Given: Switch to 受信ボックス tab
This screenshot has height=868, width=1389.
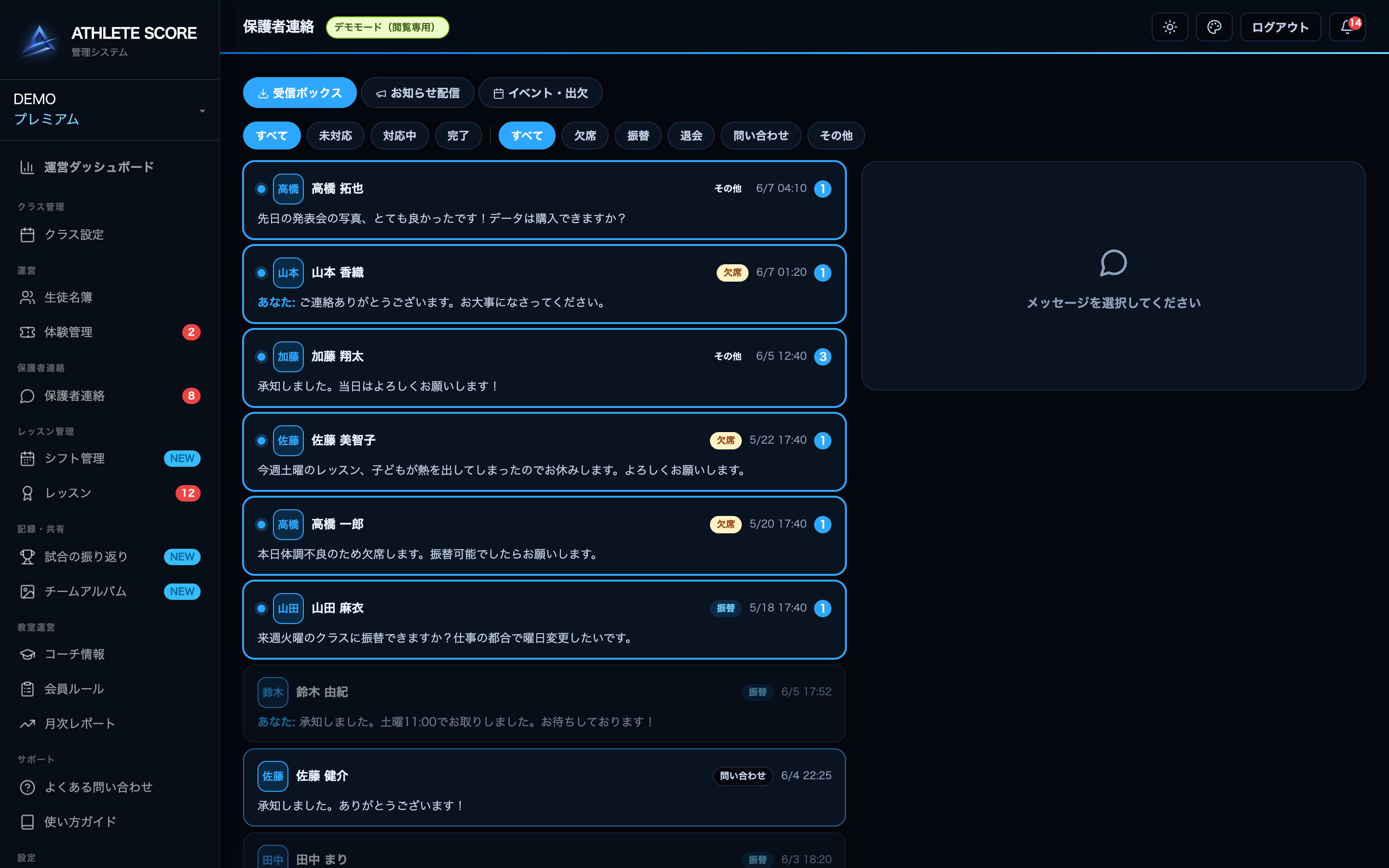Looking at the screenshot, I should click(x=300, y=93).
